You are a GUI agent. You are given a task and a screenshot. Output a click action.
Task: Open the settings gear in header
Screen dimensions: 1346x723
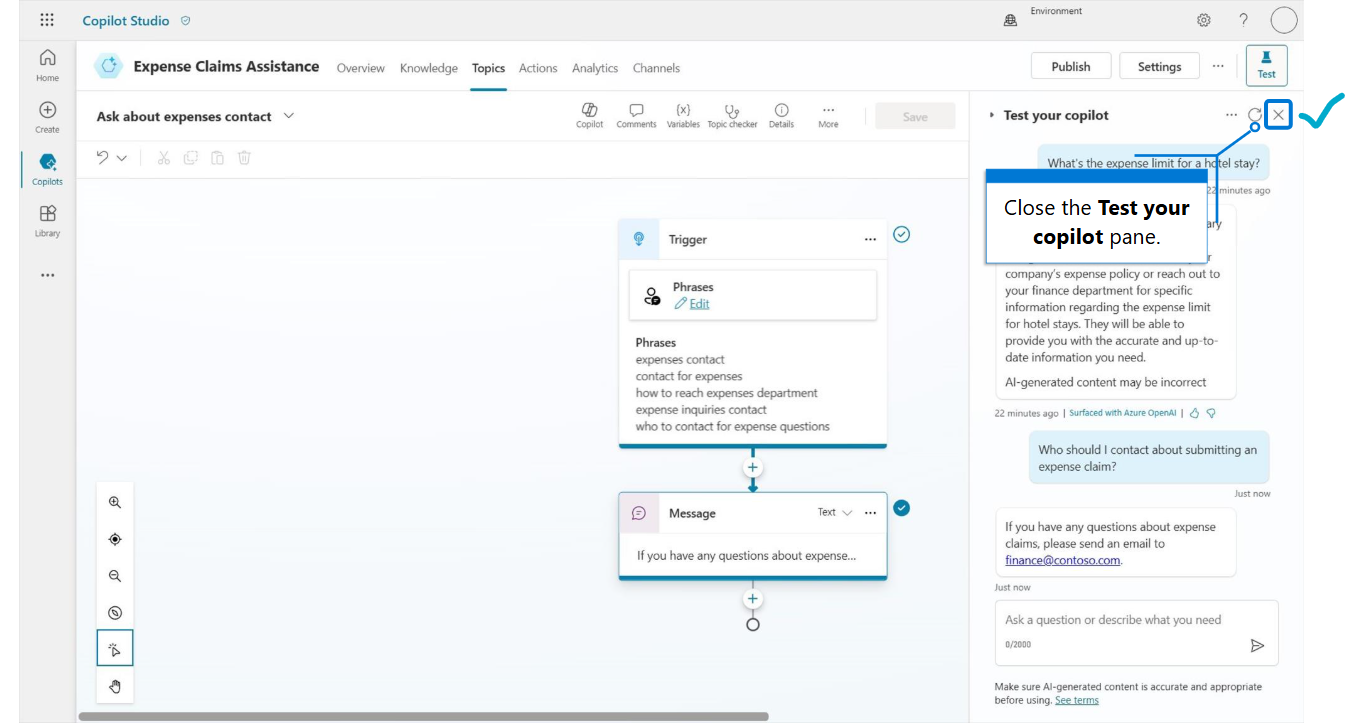tap(1204, 20)
